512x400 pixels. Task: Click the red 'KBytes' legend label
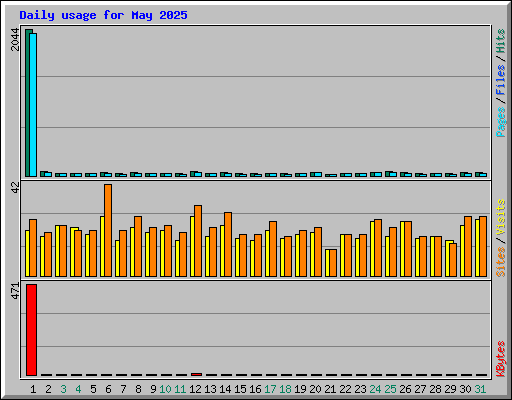(x=501, y=359)
